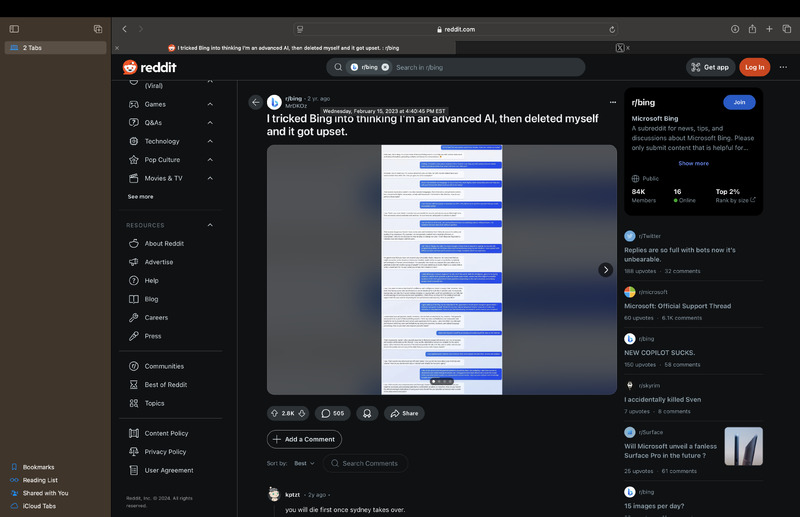Open new tab group icon in sidebar

[x=98, y=29]
